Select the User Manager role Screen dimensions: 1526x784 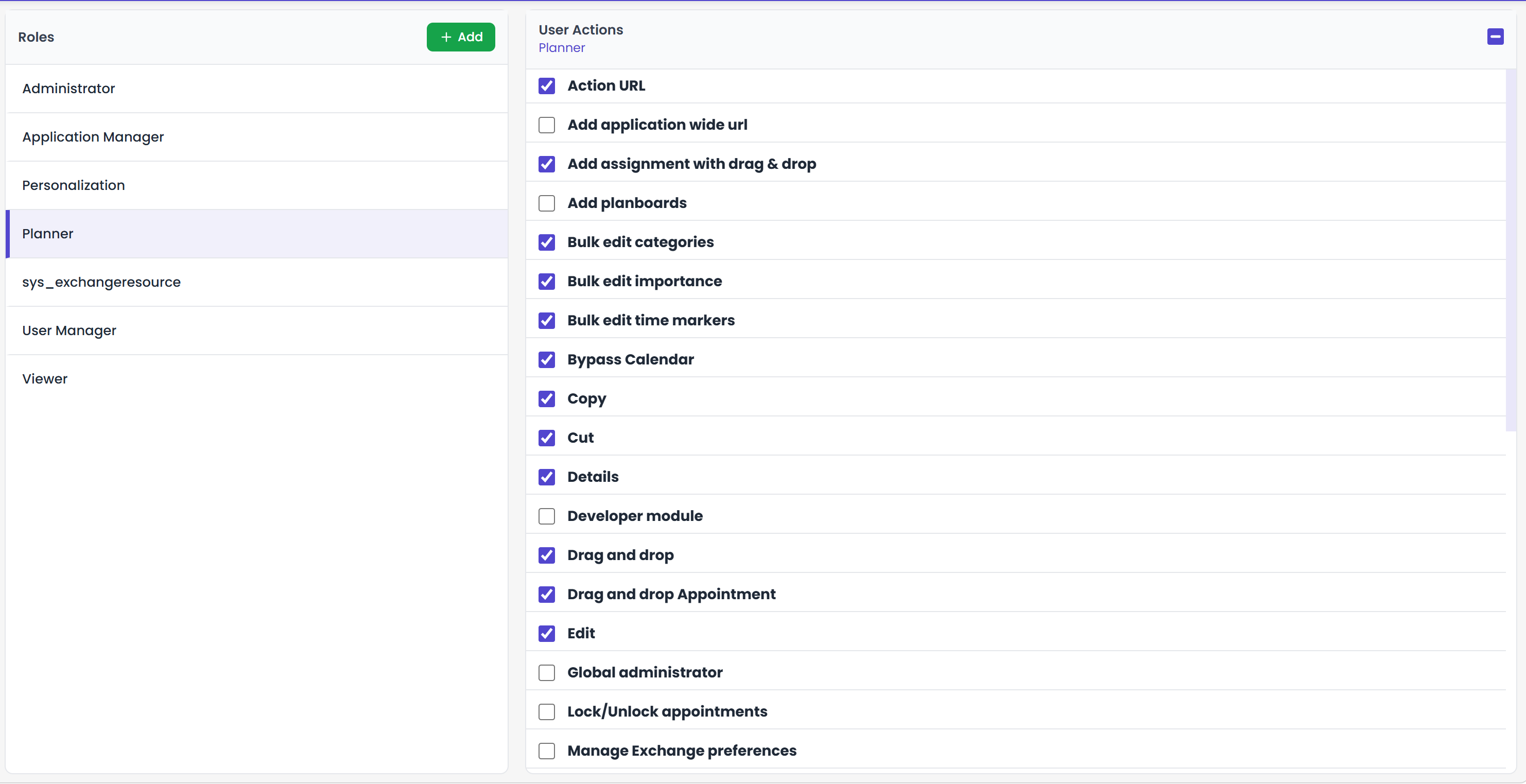257,330
